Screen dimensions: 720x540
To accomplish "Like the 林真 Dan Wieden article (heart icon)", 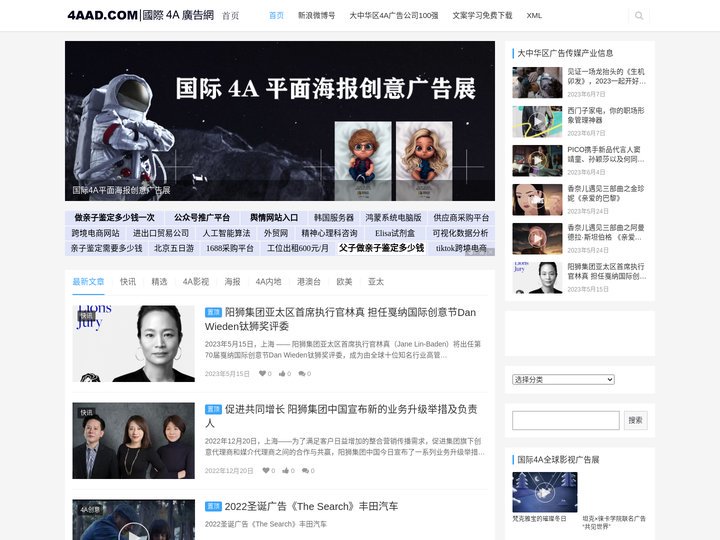I will pyautogui.click(x=262, y=373).
